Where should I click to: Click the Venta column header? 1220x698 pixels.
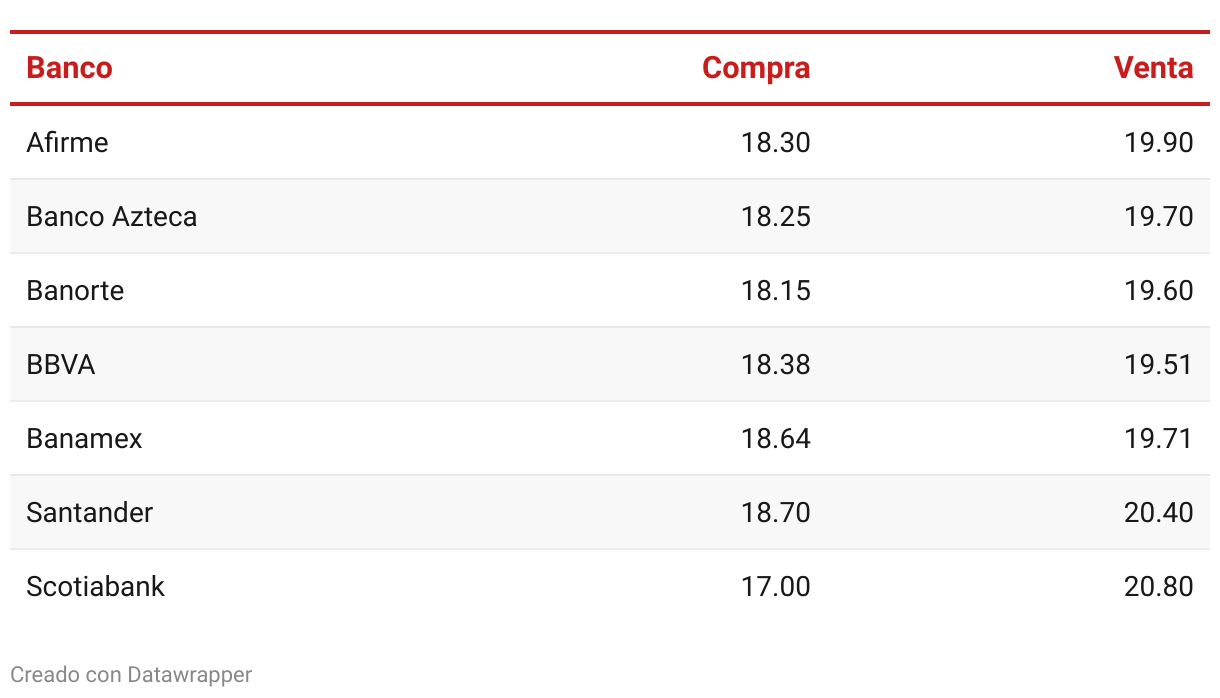(1153, 68)
